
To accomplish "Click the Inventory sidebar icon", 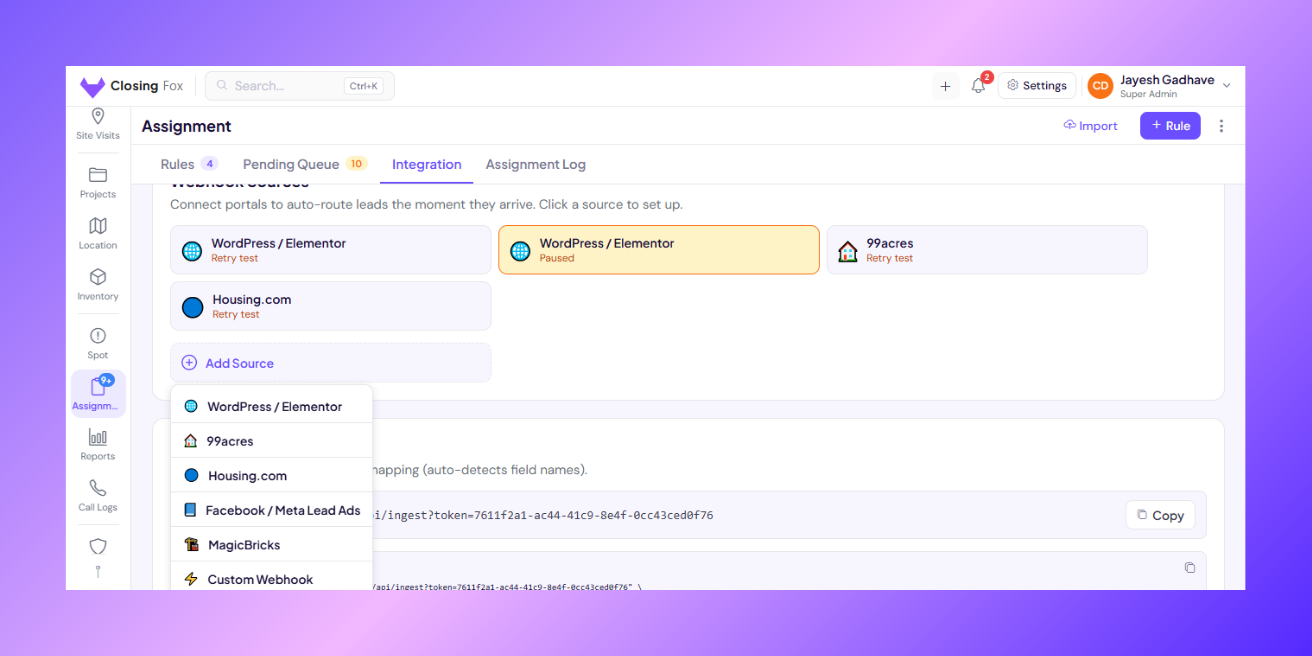I will [x=97, y=284].
